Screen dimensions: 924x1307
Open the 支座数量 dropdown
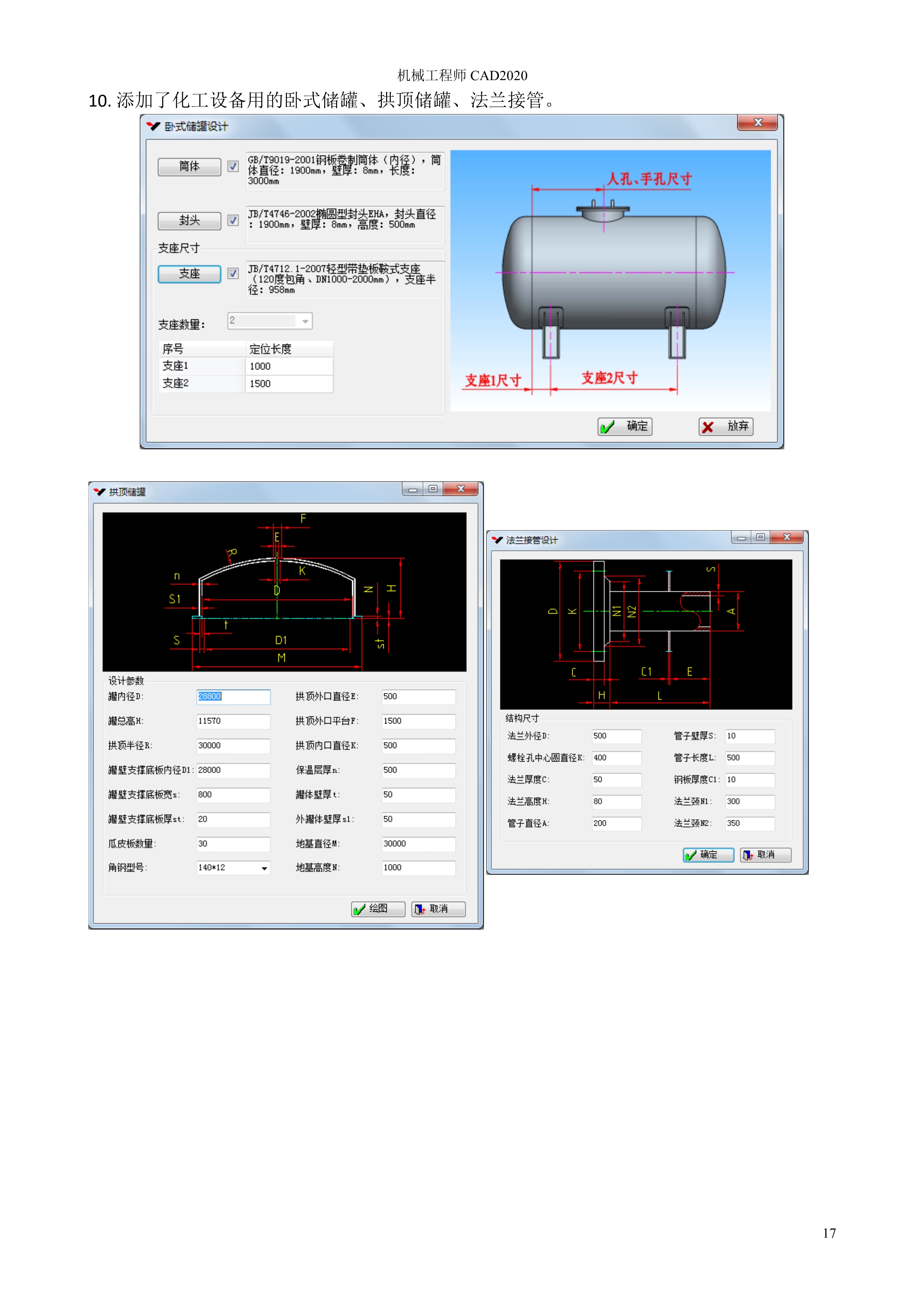tap(305, 322)
